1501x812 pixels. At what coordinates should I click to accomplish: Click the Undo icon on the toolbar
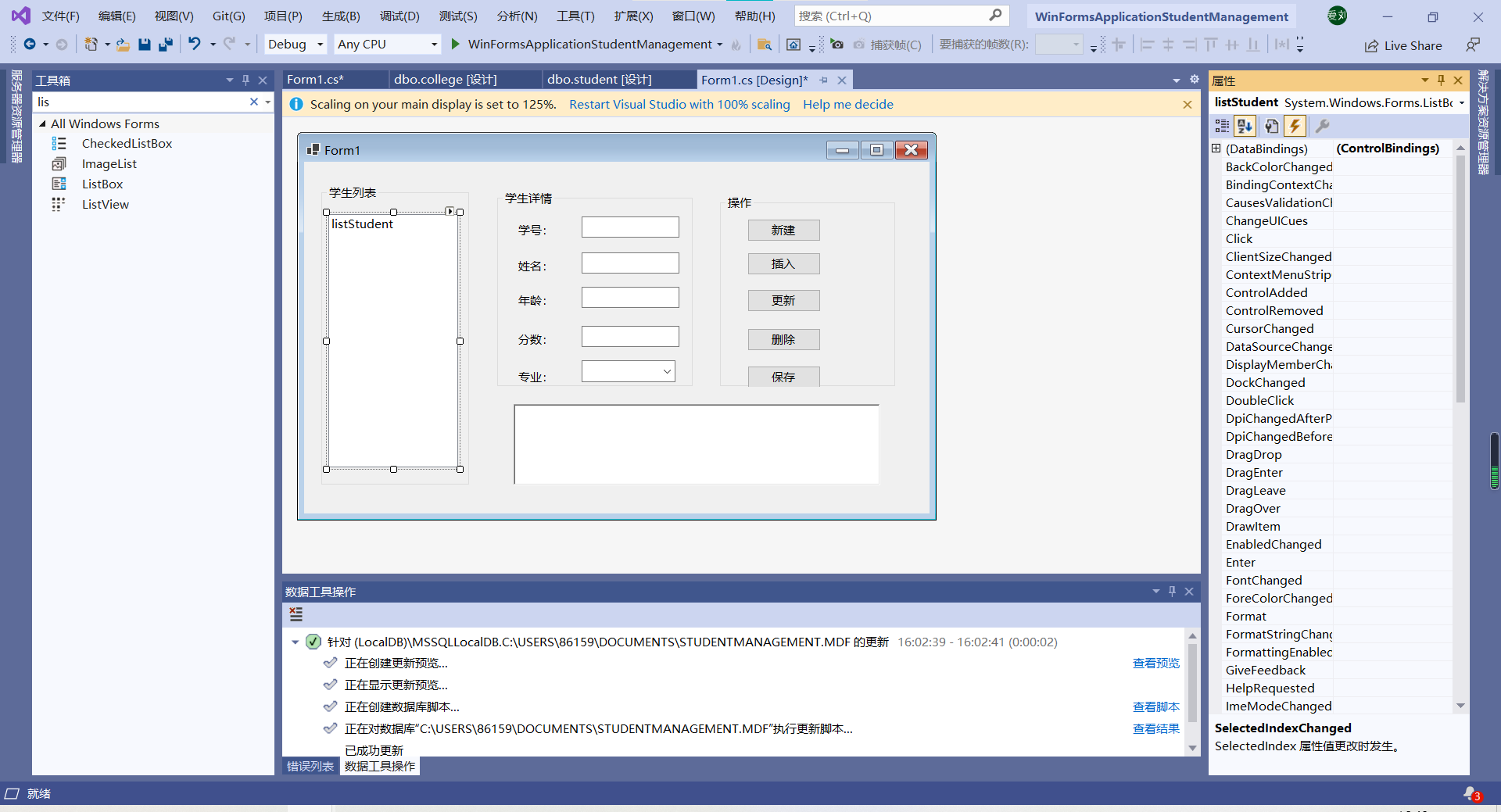tap(195, 45)
